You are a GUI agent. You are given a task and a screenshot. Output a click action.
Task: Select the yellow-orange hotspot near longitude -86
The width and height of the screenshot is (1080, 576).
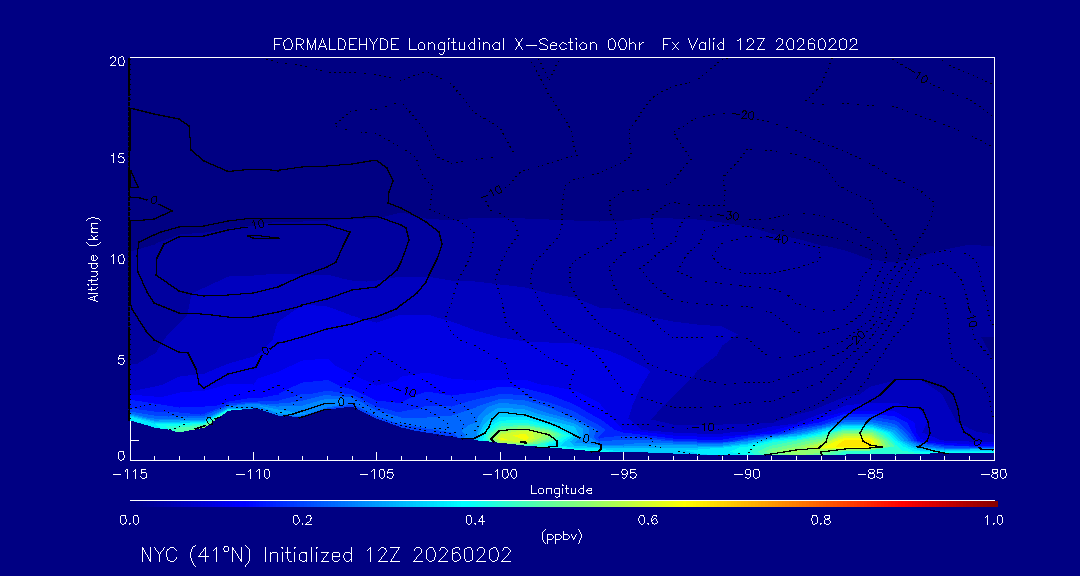tap(850, 440)
